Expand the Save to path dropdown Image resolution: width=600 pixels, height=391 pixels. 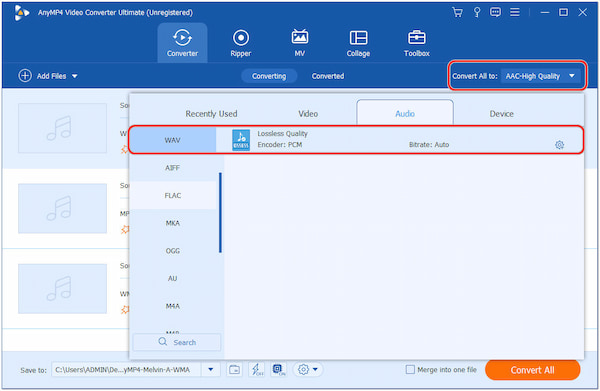(x=210, y=370)
